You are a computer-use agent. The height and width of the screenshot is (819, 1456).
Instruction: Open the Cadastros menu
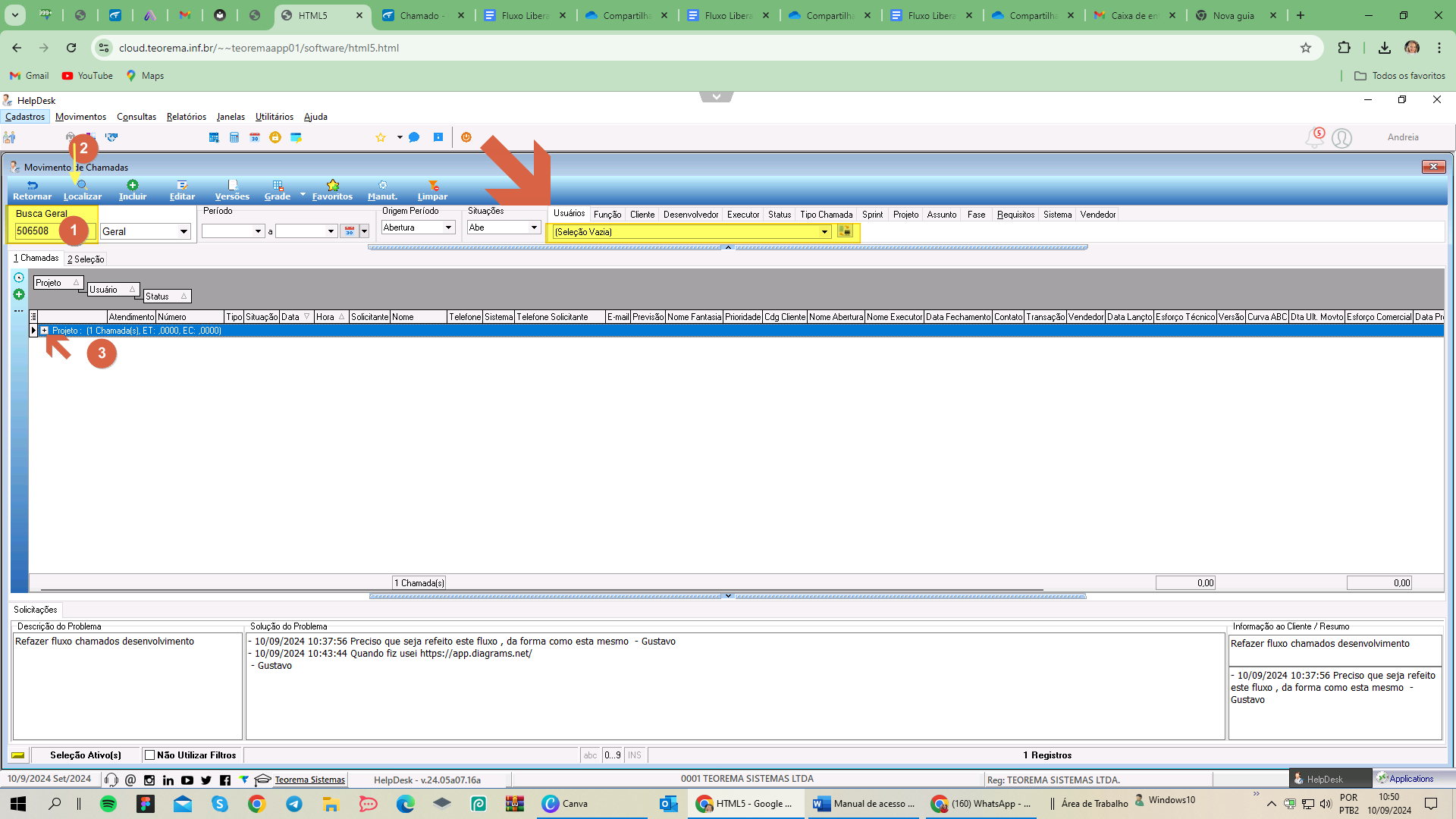[x=25, y=117]
